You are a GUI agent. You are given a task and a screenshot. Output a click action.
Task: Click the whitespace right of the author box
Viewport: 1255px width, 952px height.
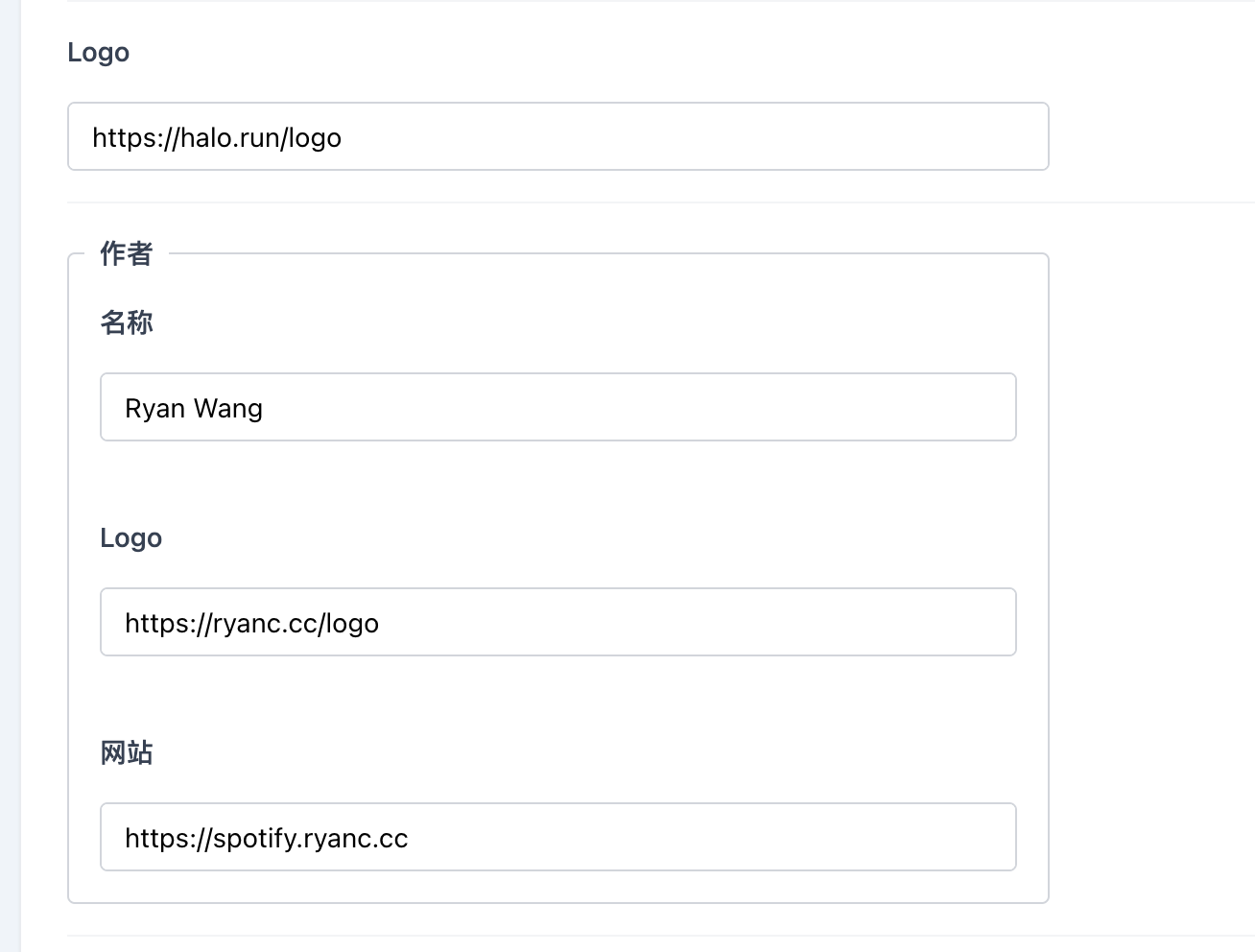pos(1151,576)
